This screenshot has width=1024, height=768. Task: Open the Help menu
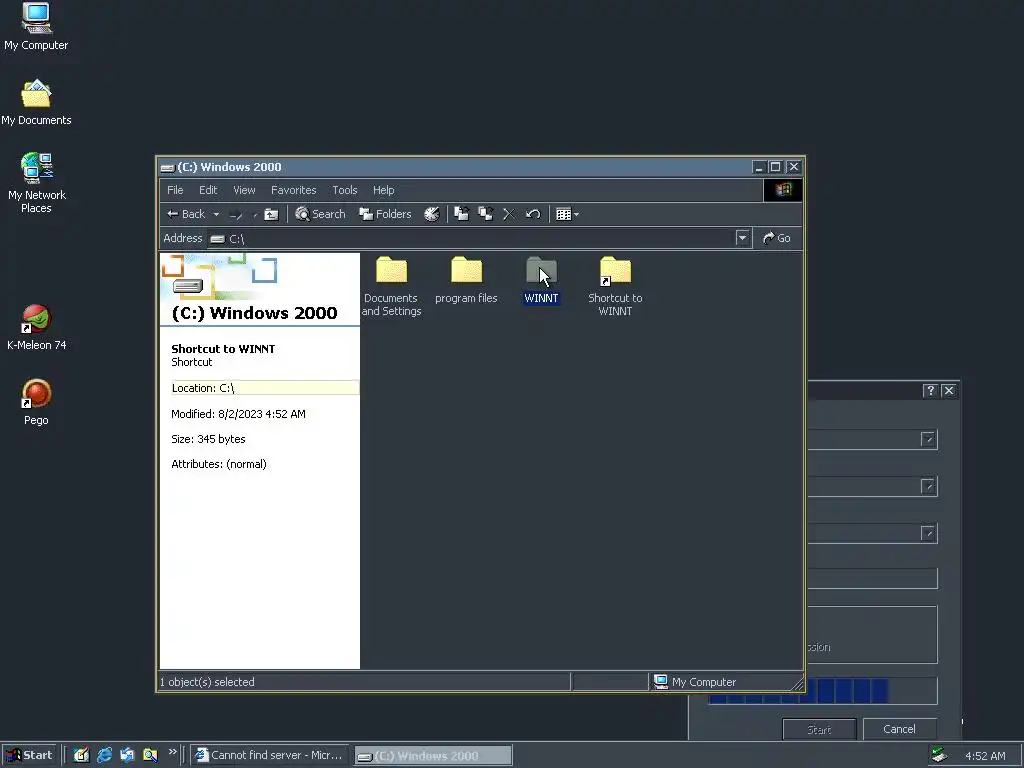coord(383,190)
